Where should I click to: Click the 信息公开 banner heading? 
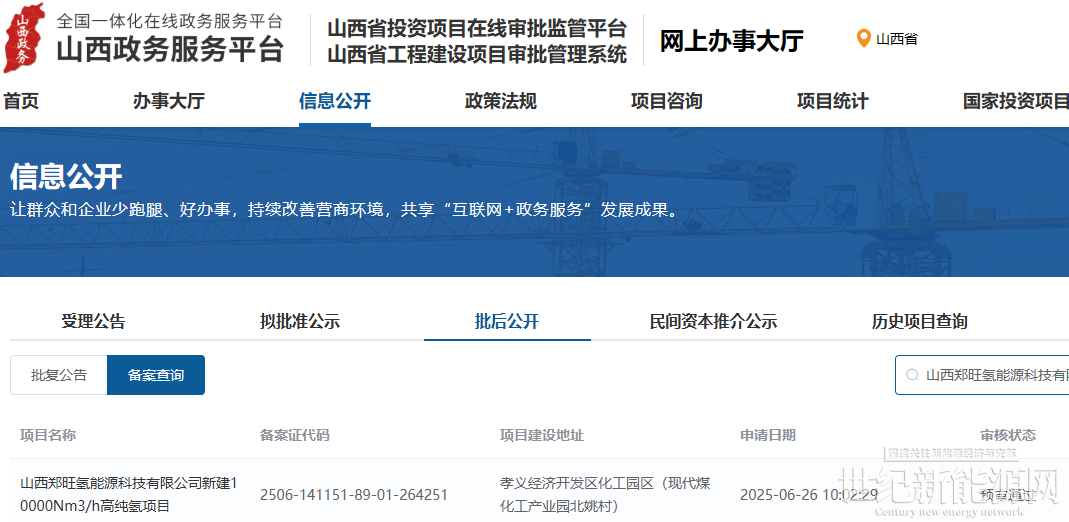point(66,176)
